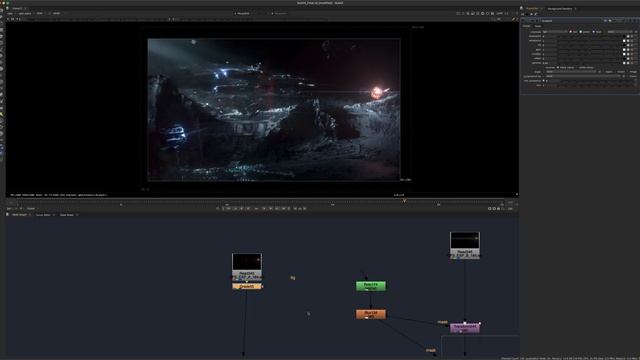This screenshot has height=360, width=640.
Task: Enable the reverse checkbox
Action: tap(544, 67)
